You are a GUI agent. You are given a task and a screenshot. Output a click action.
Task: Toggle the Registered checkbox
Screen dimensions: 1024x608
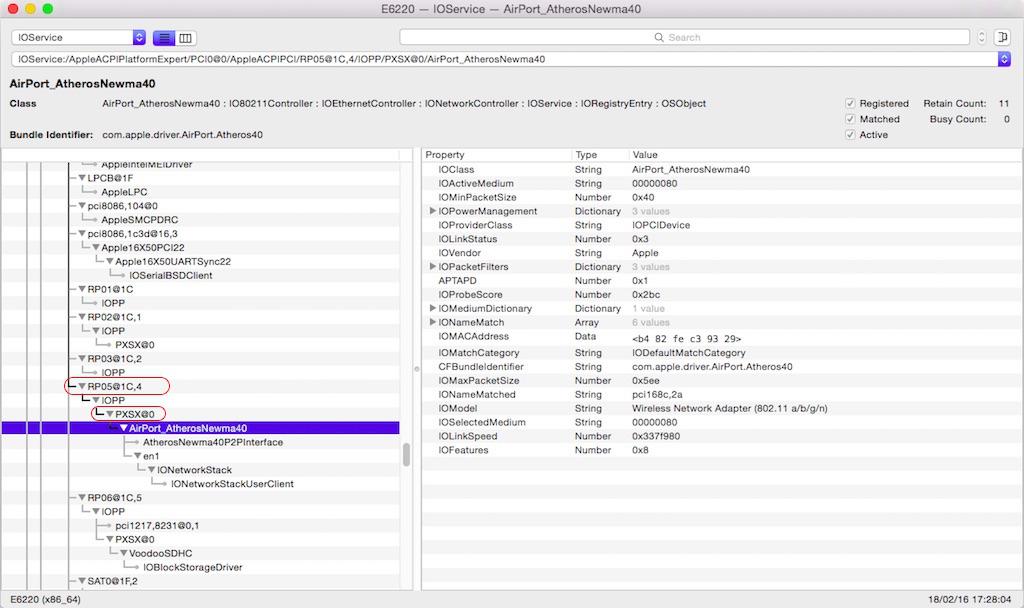click(850, 103)
